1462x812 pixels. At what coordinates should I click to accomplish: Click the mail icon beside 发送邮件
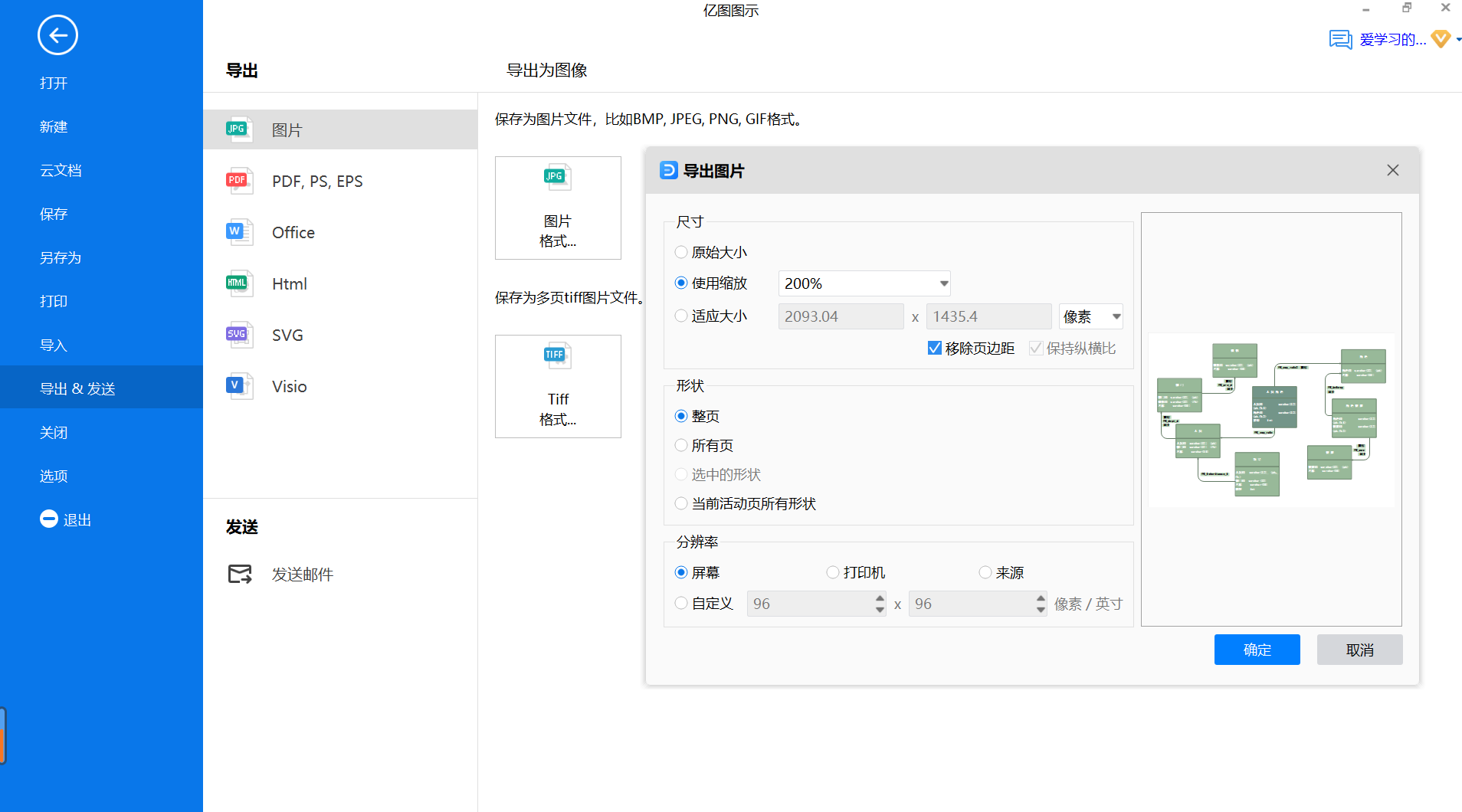click(240, 574)
